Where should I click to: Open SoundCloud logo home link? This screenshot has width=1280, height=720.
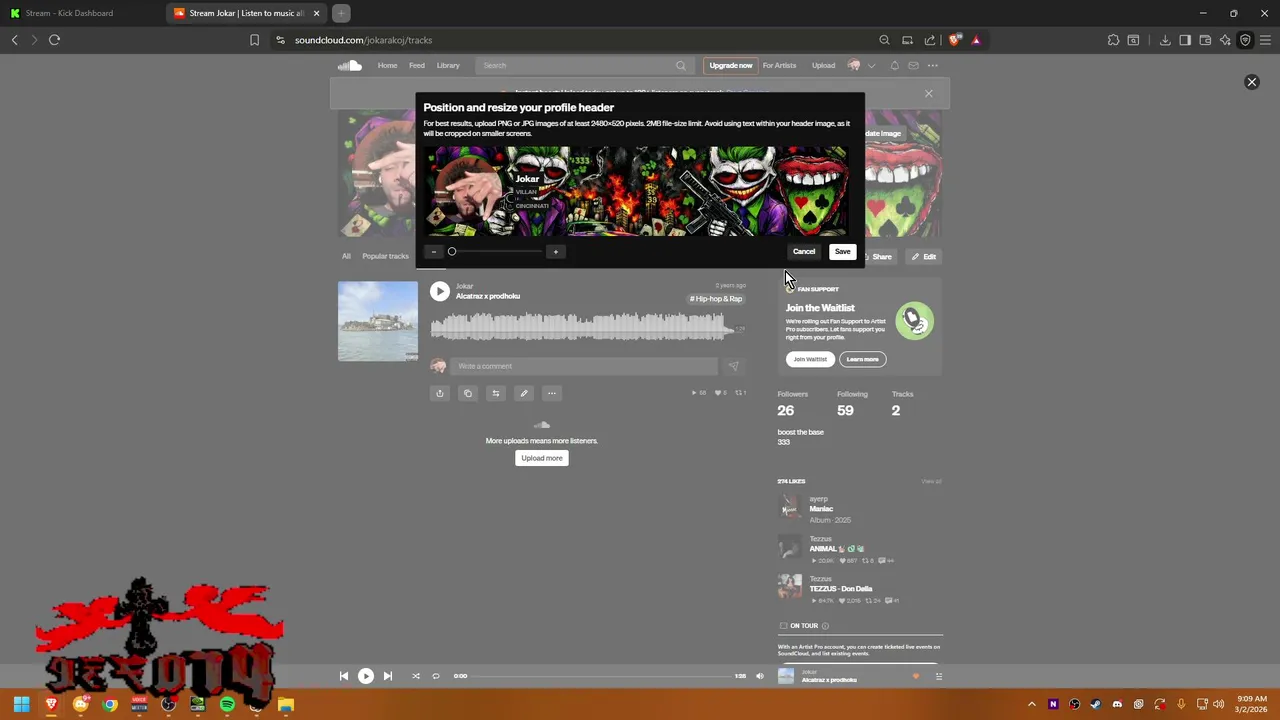[x=349, y=66]
